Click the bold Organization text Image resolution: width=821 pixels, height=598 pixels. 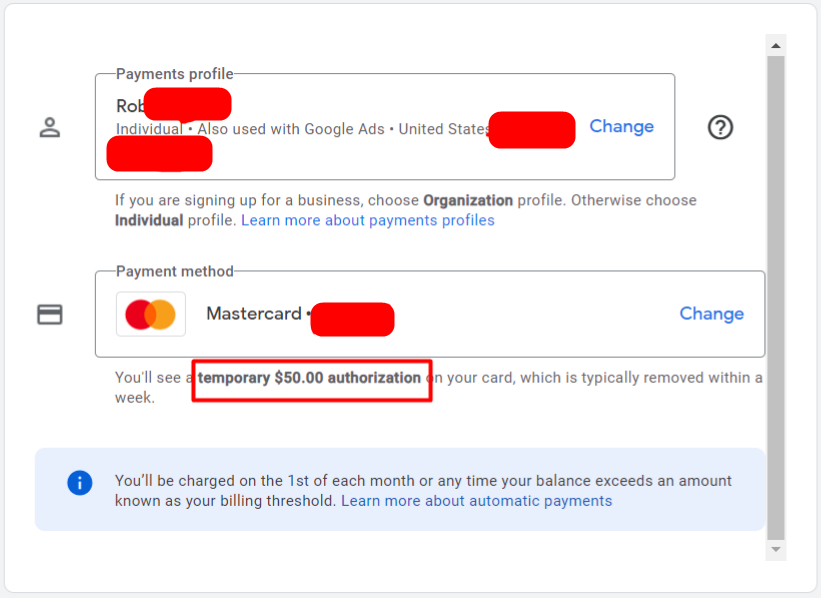(x=468, y=201)
